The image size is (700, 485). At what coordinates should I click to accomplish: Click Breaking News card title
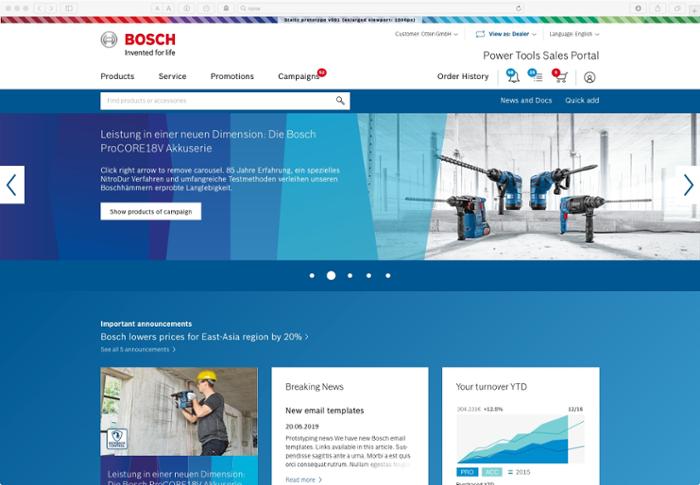[314, 387]
